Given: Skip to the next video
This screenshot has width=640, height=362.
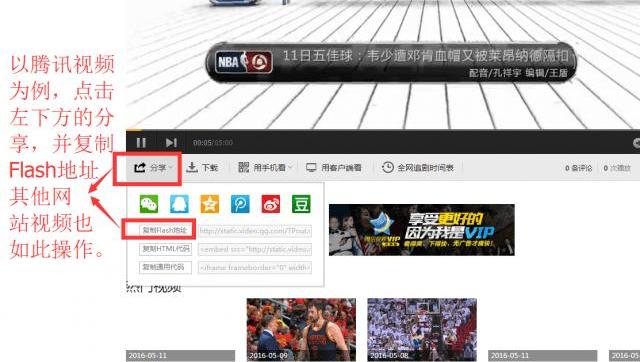Looking at the screenshot, I should (x=171, y=142).
